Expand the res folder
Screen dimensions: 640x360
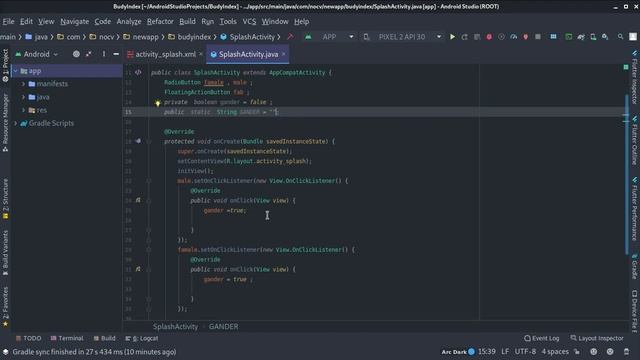point(23,110)
